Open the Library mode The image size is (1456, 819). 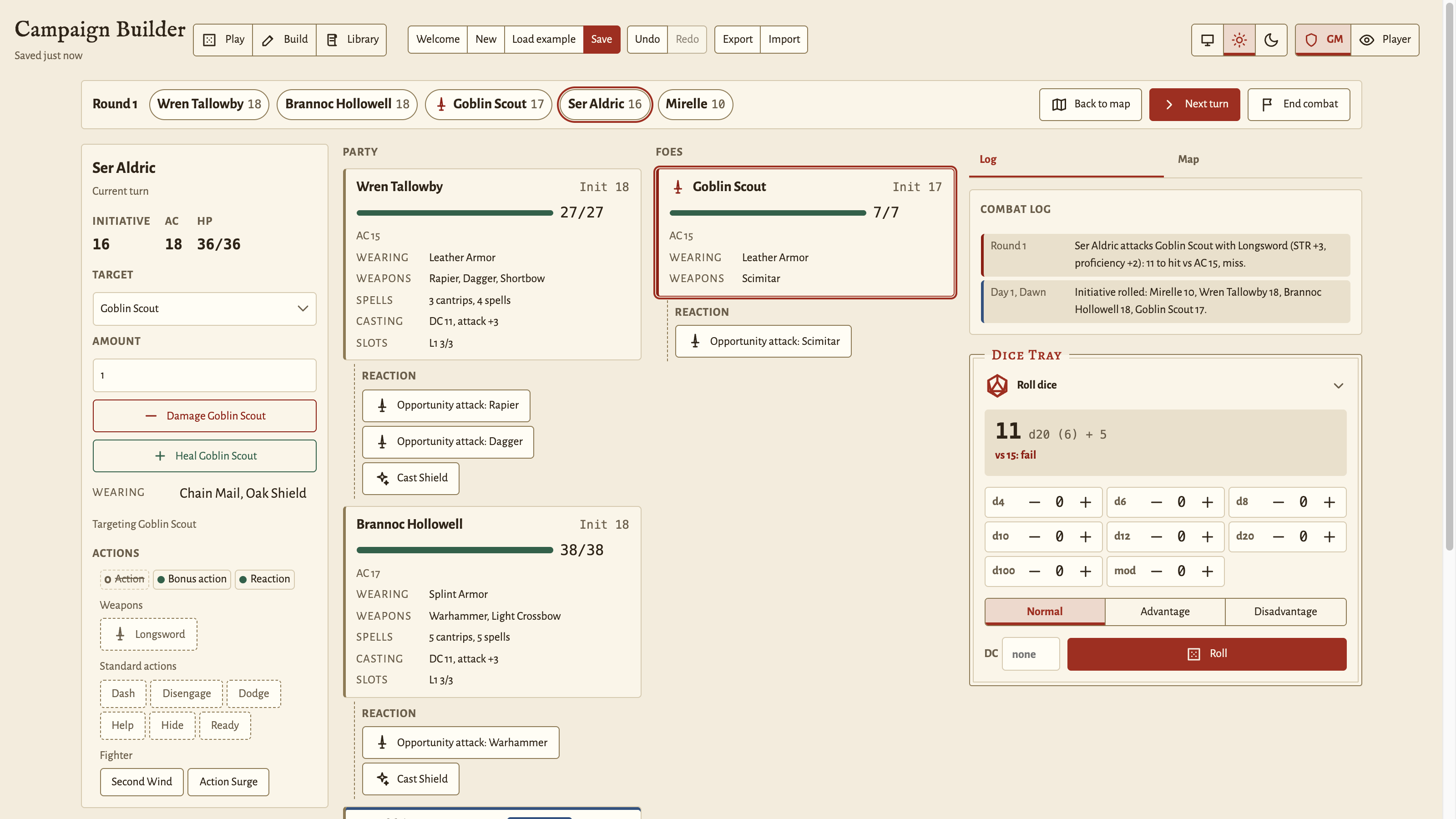[351, 40]
